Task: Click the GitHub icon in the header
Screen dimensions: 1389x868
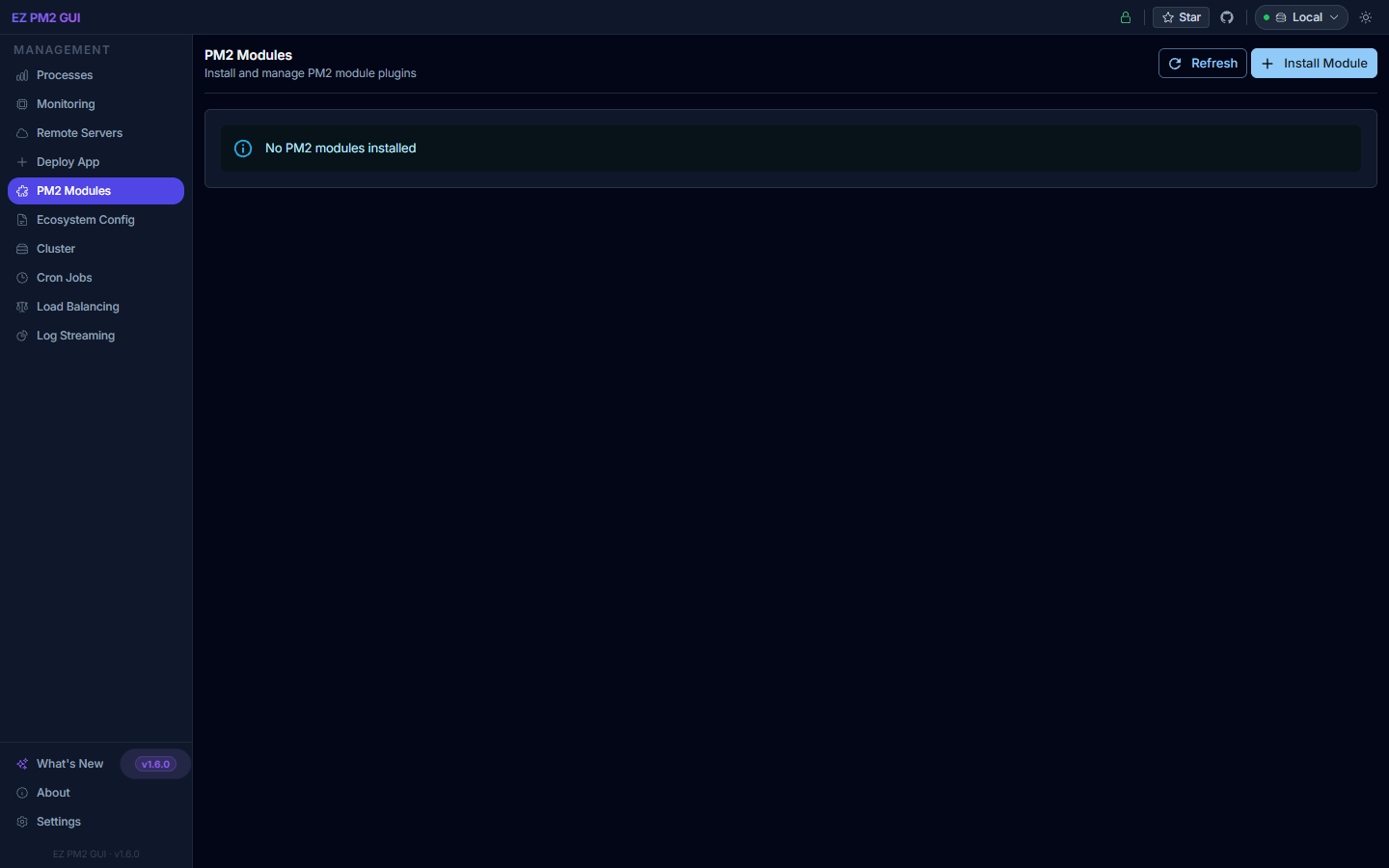Action: (x=1226, y=16)
